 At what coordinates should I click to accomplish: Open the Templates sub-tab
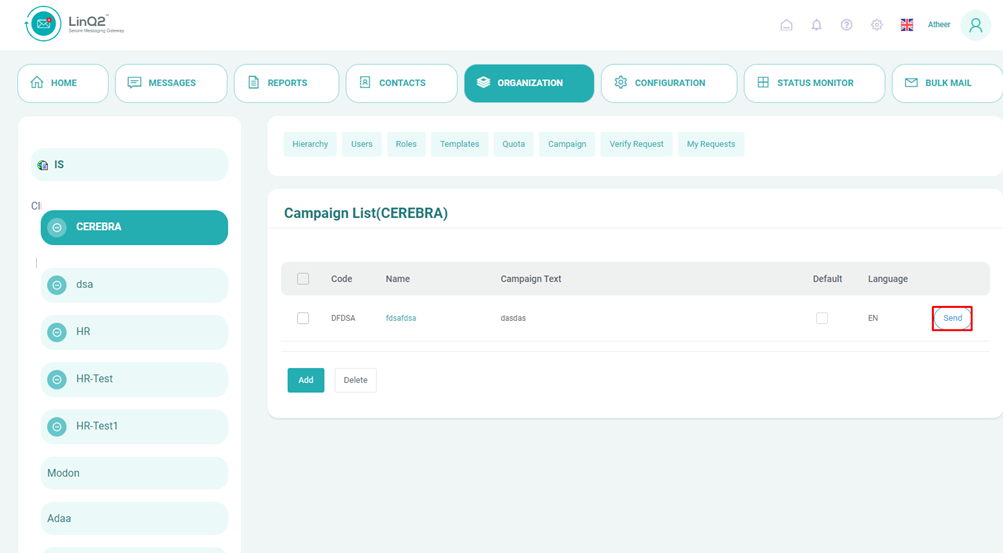459,144
